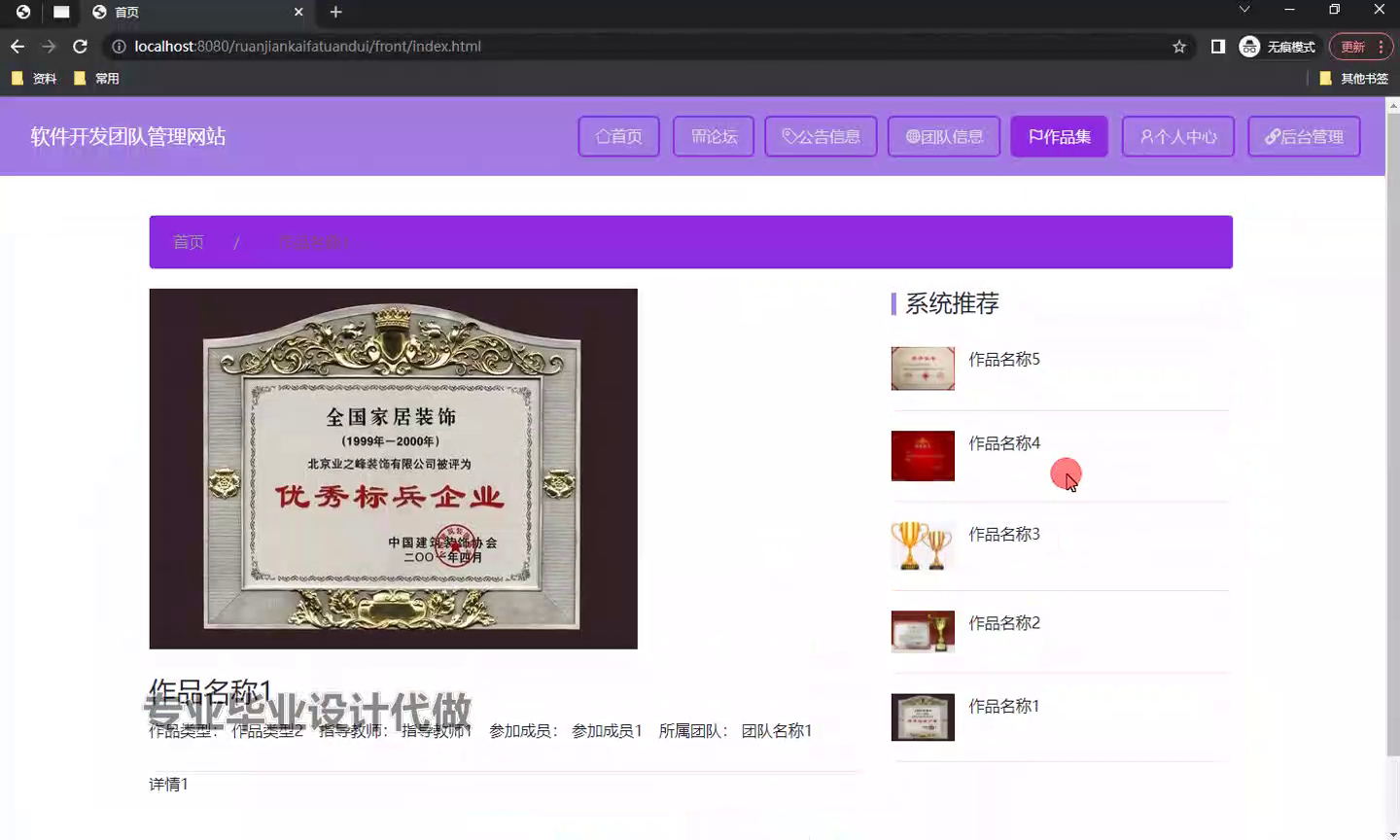1400x840 pixels.
Task: Open the 其他书签 folder
Action: tap(1353, 79)
